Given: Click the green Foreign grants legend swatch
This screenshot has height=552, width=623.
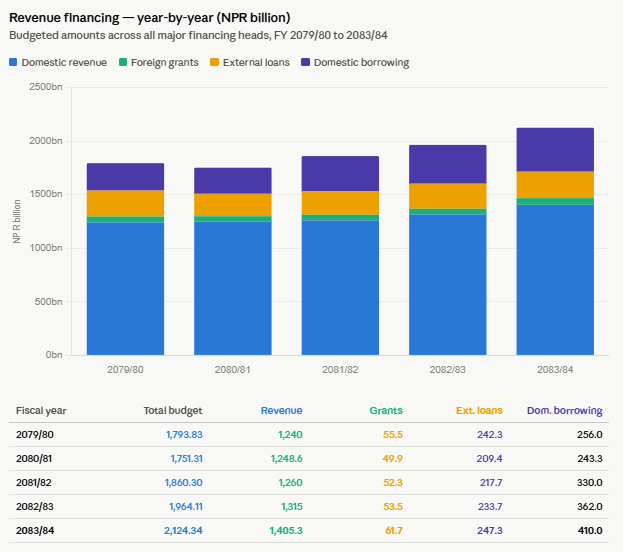Looking at the screenshot, I should (123, 62).
